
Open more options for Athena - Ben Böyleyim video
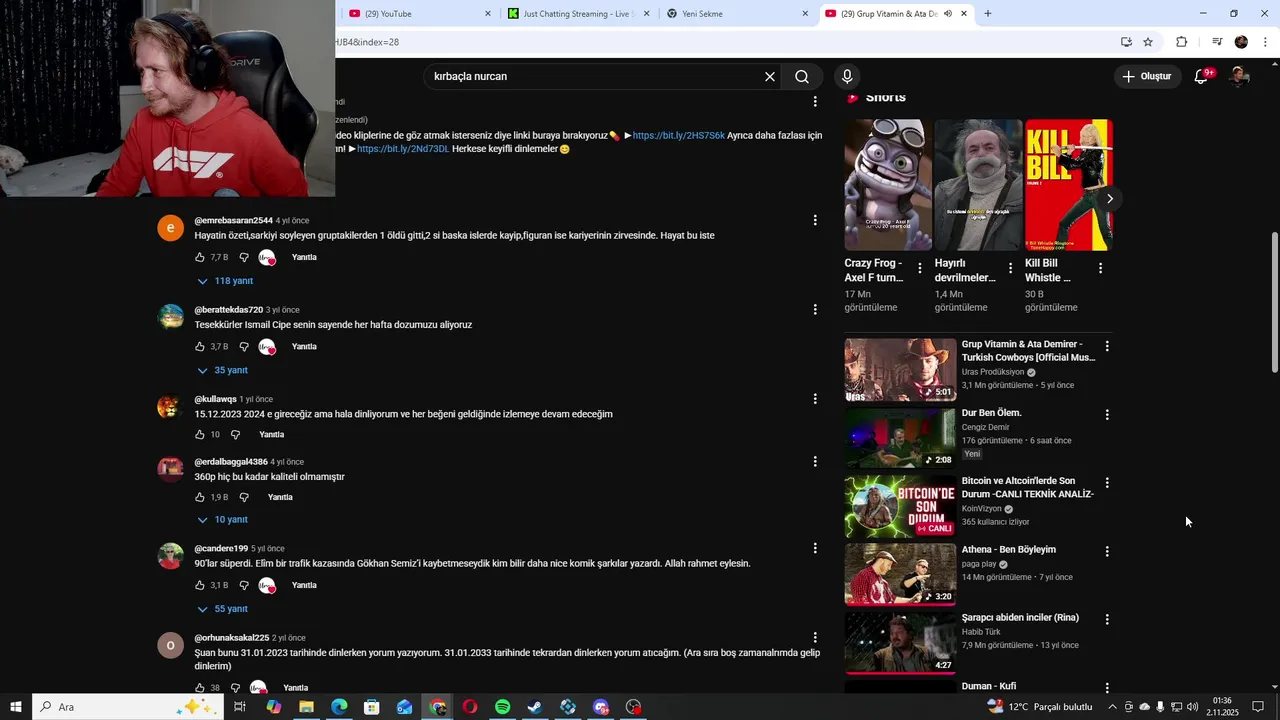[x=1107, y=551]
